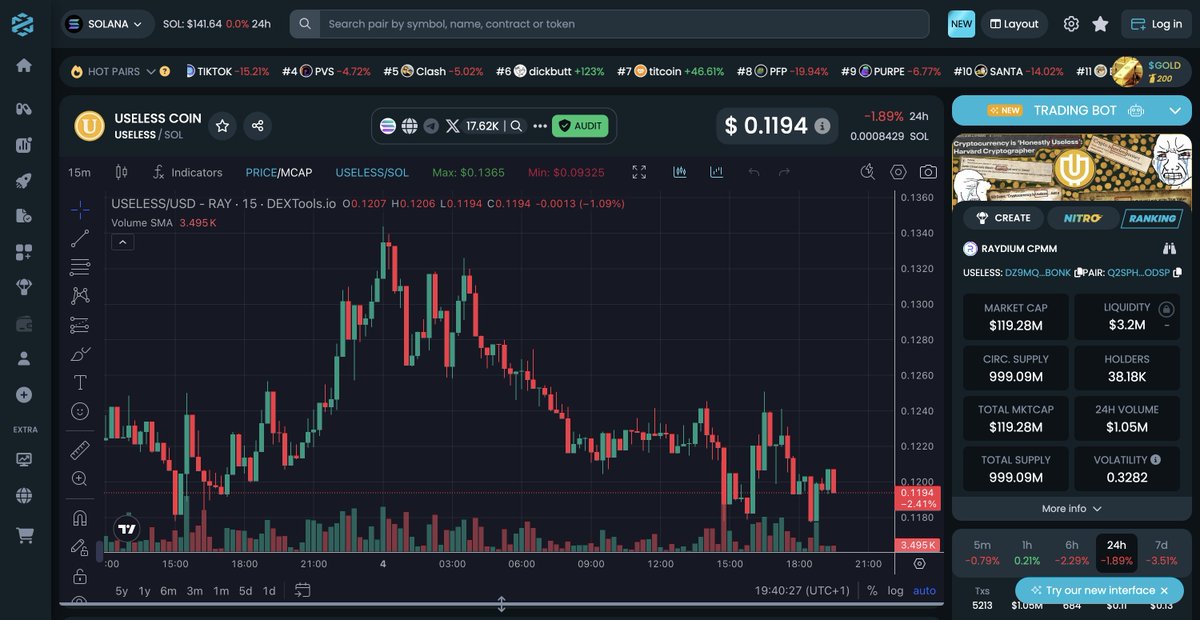Select the trend line drawing tool
This screenshot has width=1200, height=620.
[x=80, y=238]
